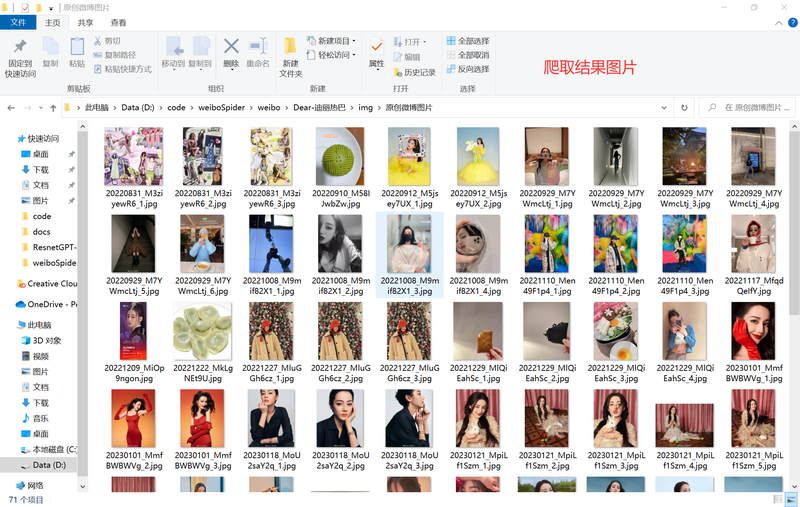Screen dimensions: 800x507
Task: Switch to the 查看 View ribbon tab
Action: [x=118, y=22]
